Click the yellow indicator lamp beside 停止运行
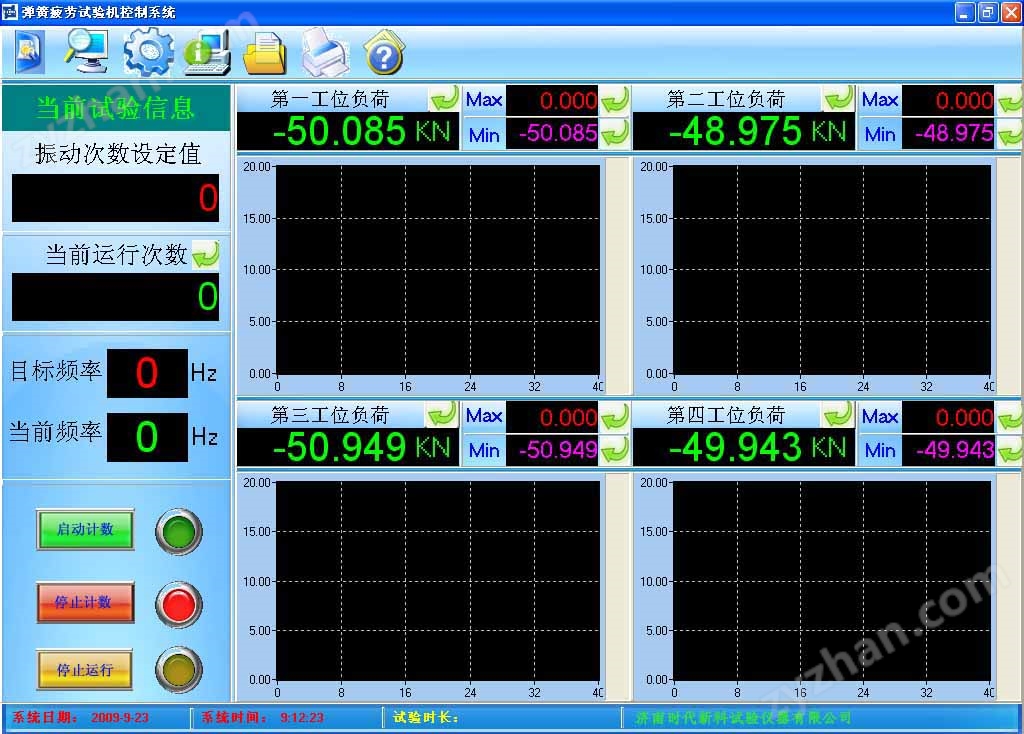1024x734 pixels. click(179, 670)
